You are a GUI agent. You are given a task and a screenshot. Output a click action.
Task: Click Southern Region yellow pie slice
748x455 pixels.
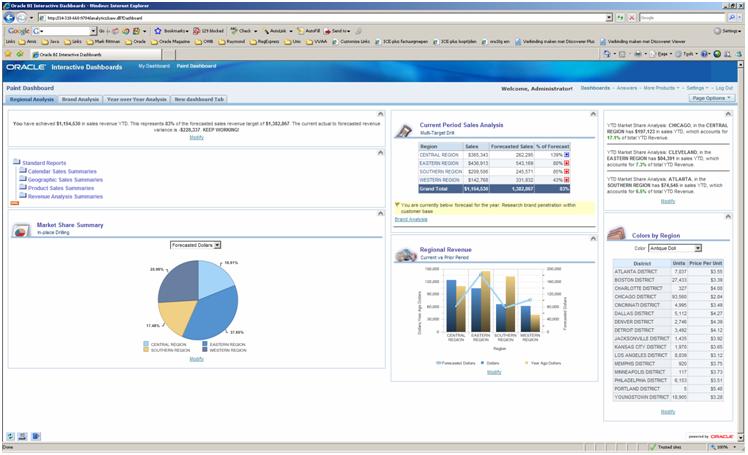point(176,316)
